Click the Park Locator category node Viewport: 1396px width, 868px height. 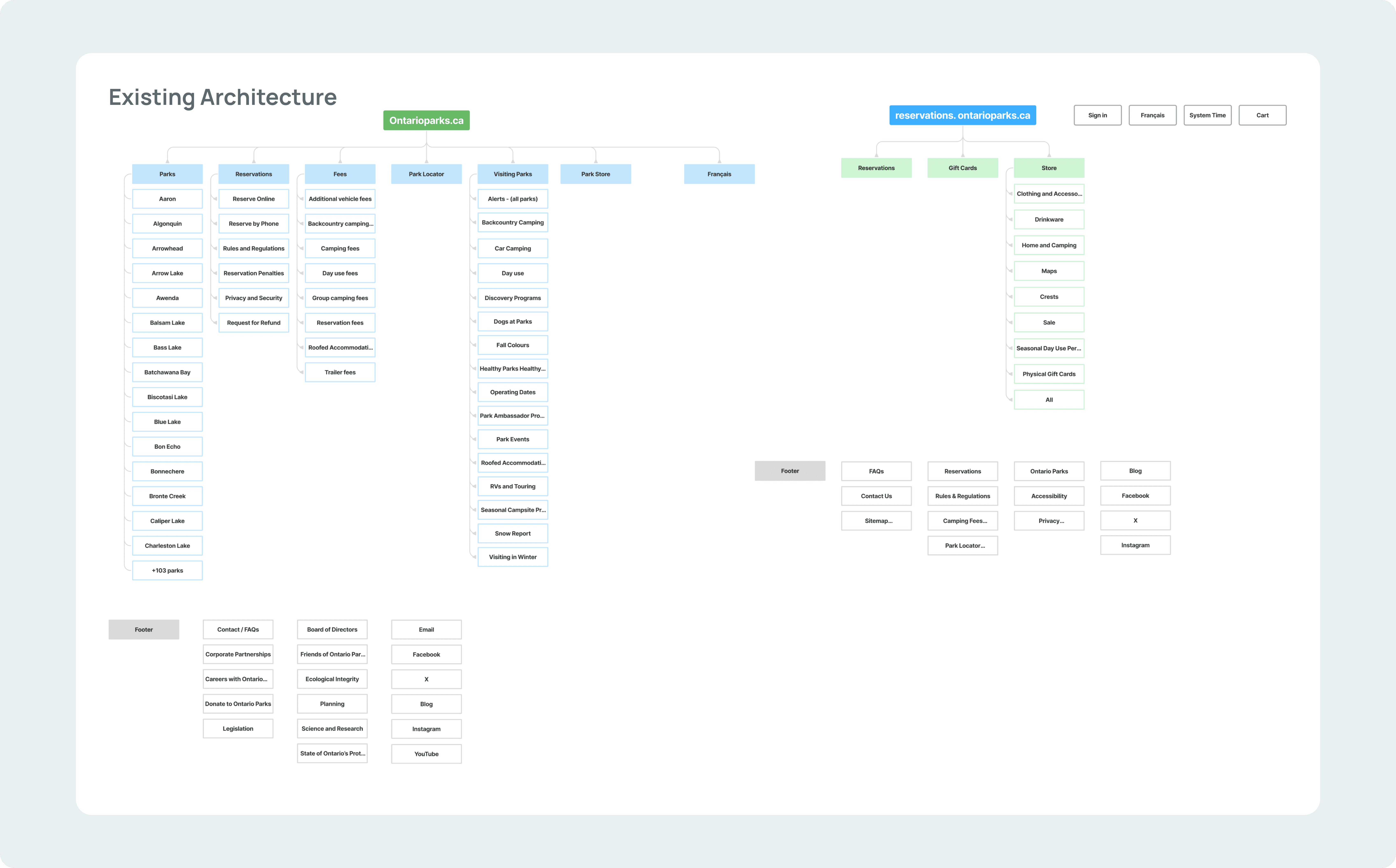point(426,174)
